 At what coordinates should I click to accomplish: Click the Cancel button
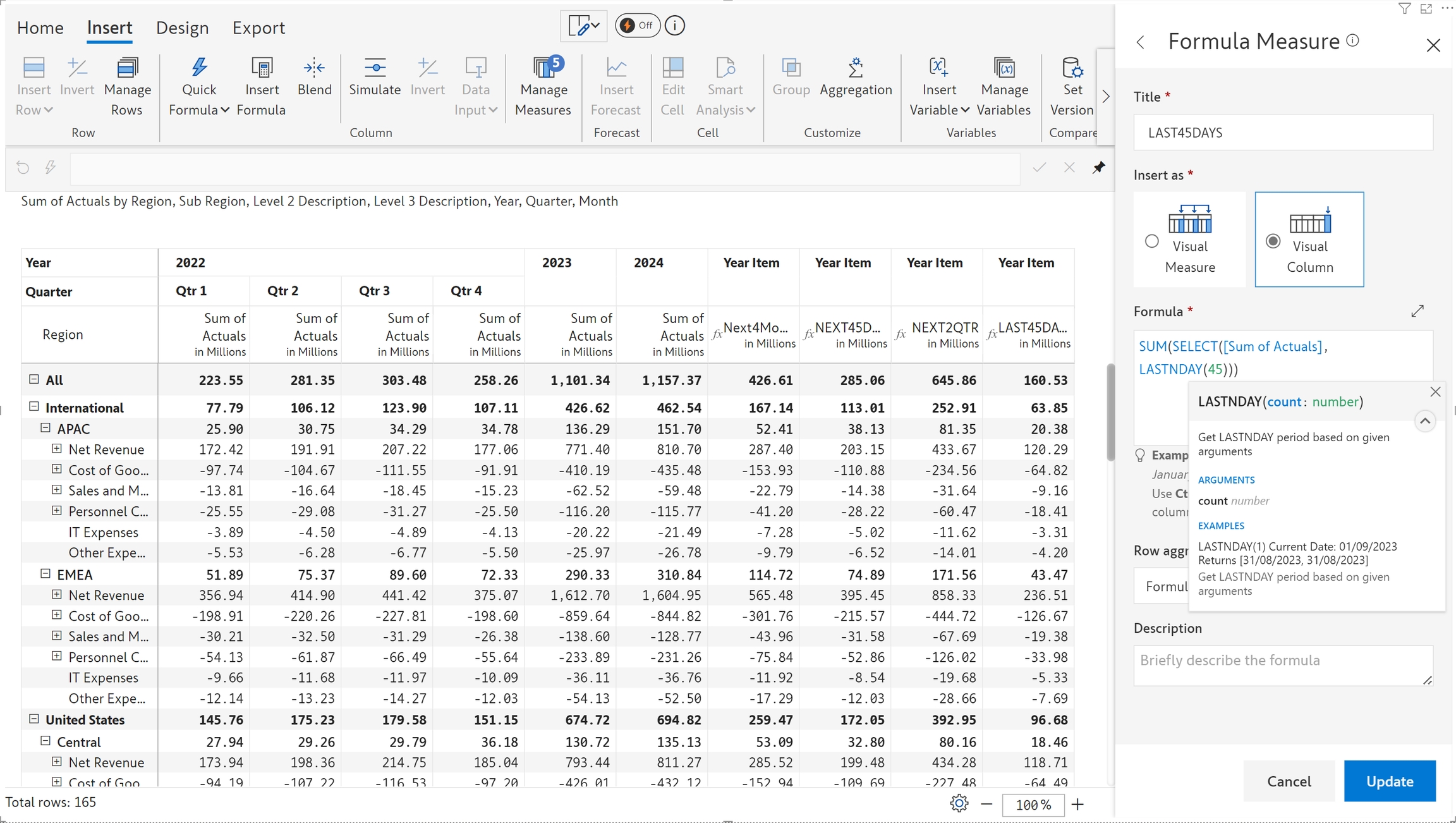tap(1289, 781)
